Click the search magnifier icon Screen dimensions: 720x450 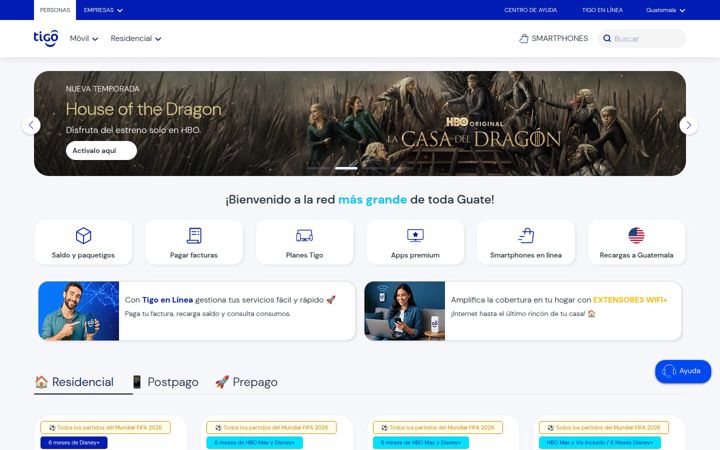pos(607,39)
